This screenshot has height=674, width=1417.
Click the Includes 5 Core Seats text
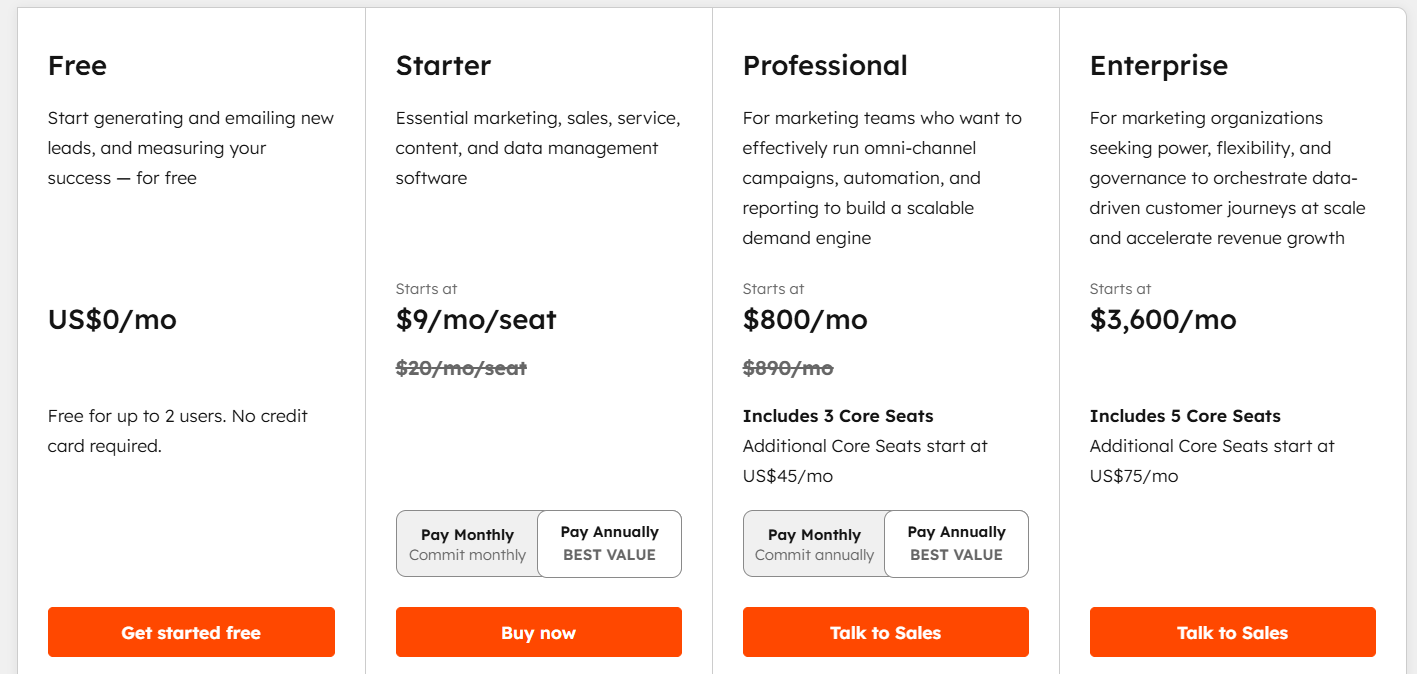(1185, 415)
